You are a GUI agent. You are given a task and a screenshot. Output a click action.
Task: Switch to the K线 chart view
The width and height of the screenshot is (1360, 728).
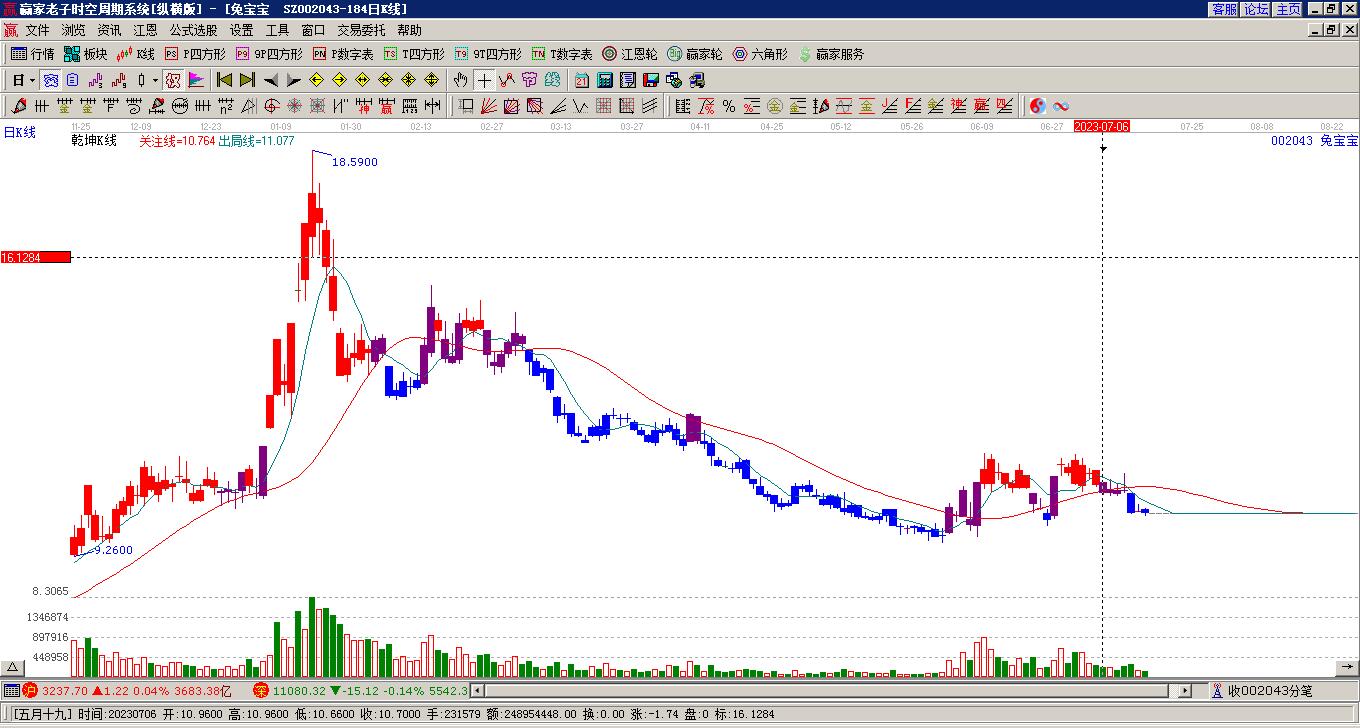click(x=136, y=54)
